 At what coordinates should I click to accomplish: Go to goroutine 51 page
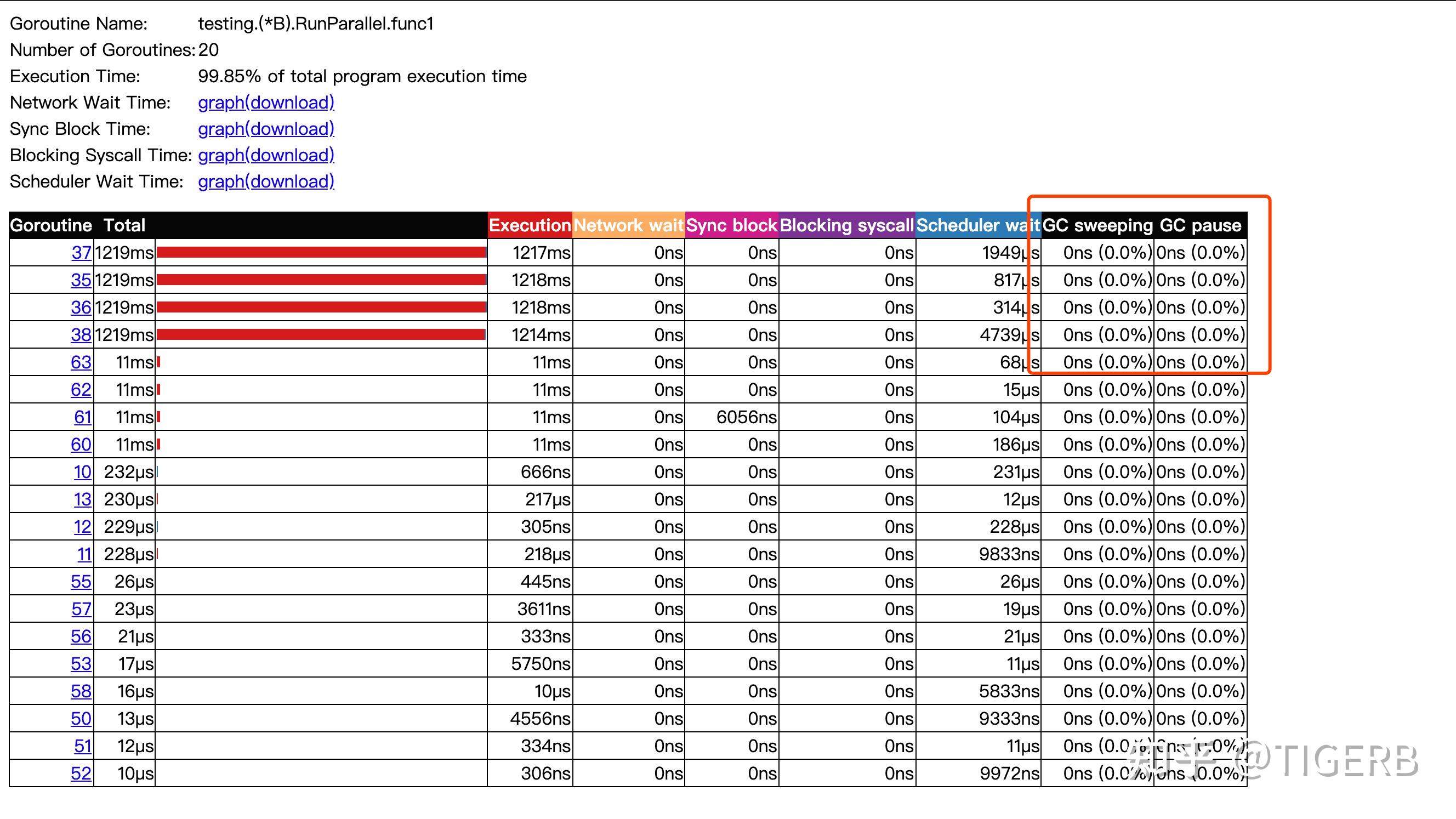click(83, 746)
